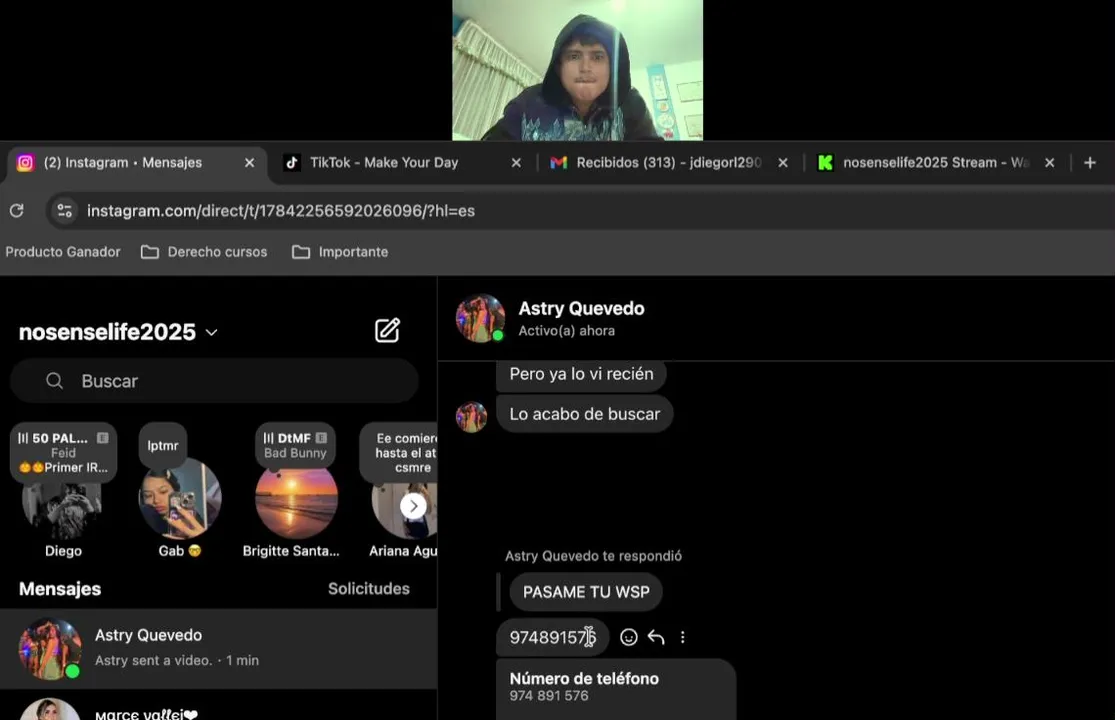The width and height of the screenshot is (1115, 720).
Task: Open a new browser tab
Action: 1089,163
